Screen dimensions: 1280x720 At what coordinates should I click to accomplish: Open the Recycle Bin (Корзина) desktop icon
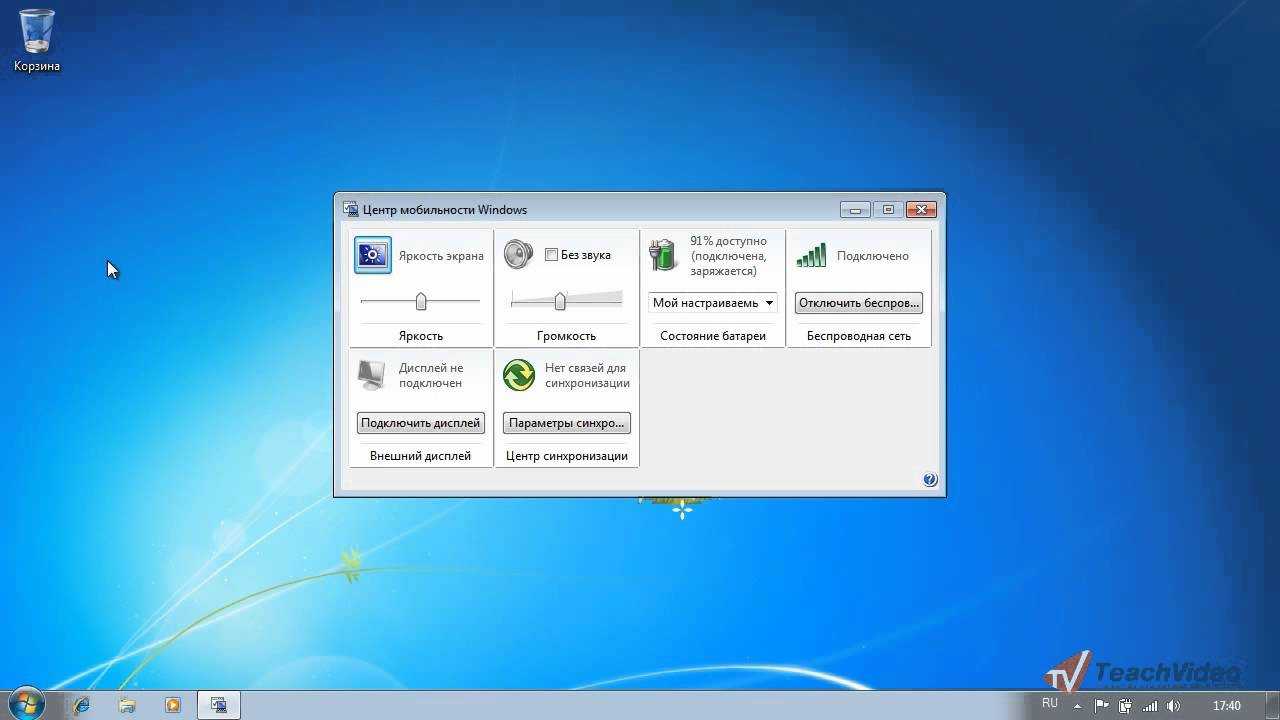pyautogui.click(x=37, y=41)
